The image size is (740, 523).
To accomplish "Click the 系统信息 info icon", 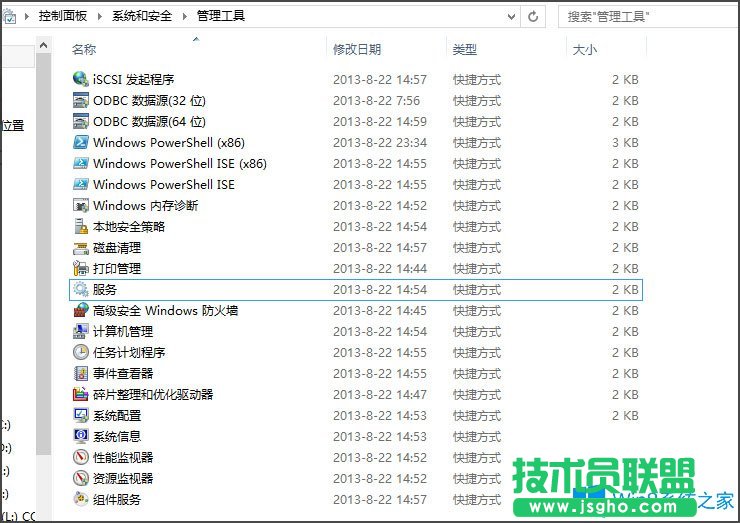I will point(81,436).
